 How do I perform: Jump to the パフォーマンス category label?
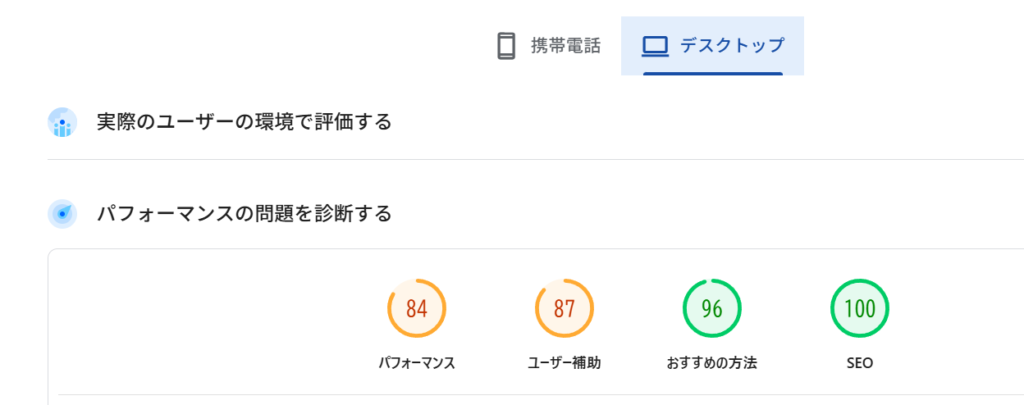[x=416, y=363]
